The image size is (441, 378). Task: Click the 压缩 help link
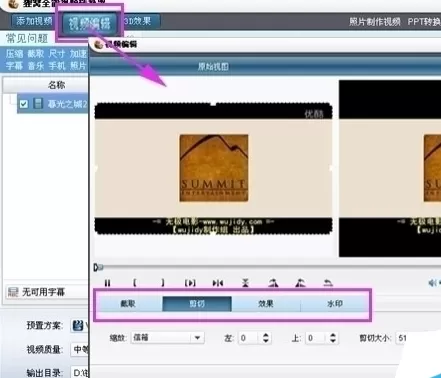click(14, 54)
